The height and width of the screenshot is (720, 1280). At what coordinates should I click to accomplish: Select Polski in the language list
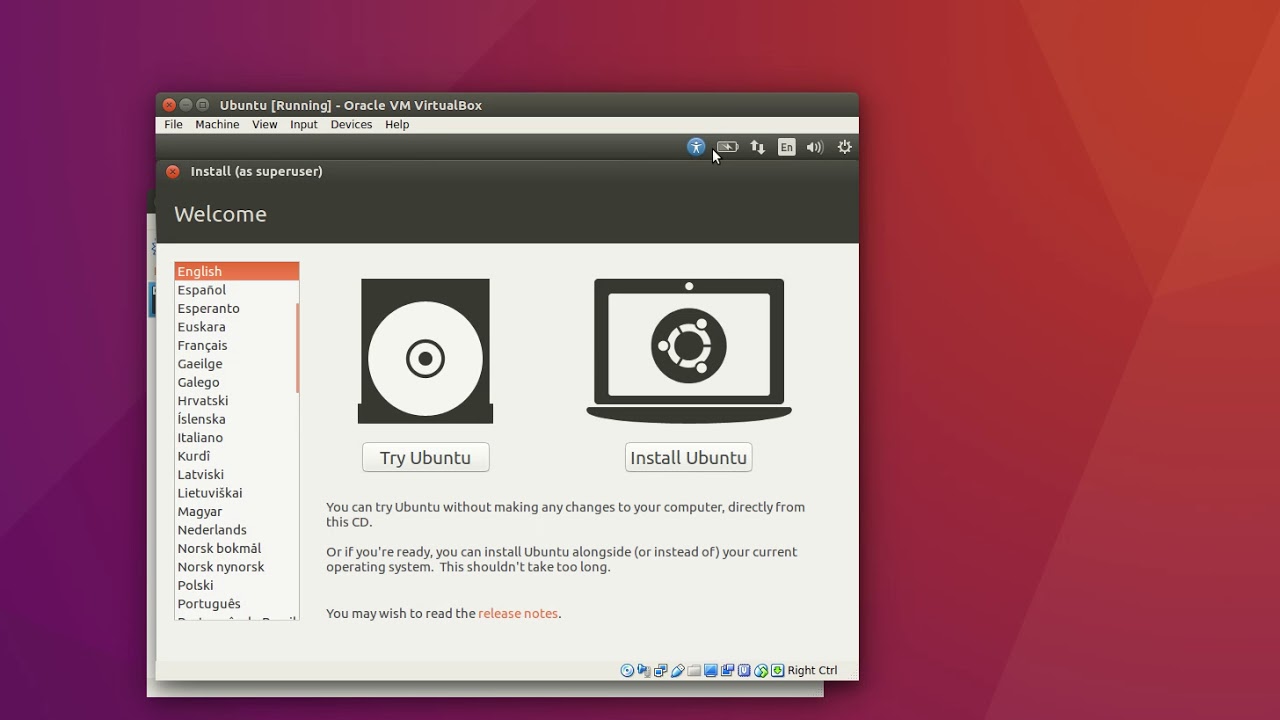tap(236, 586)
